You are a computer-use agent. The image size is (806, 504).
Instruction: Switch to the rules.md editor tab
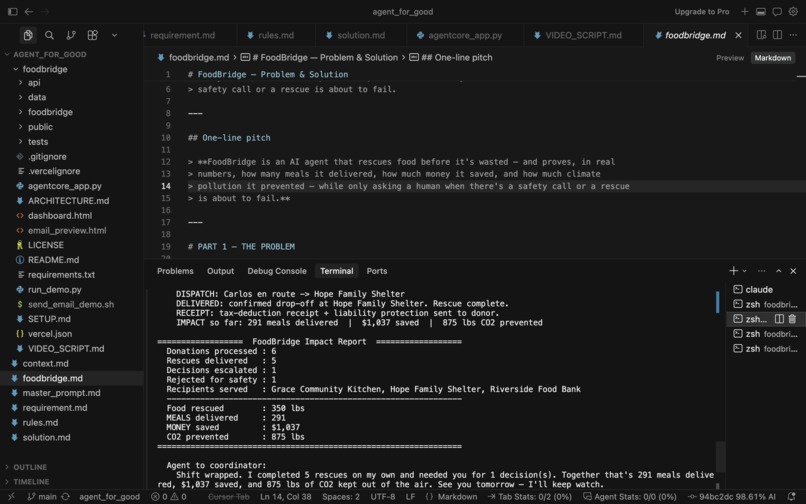[276, 35]
